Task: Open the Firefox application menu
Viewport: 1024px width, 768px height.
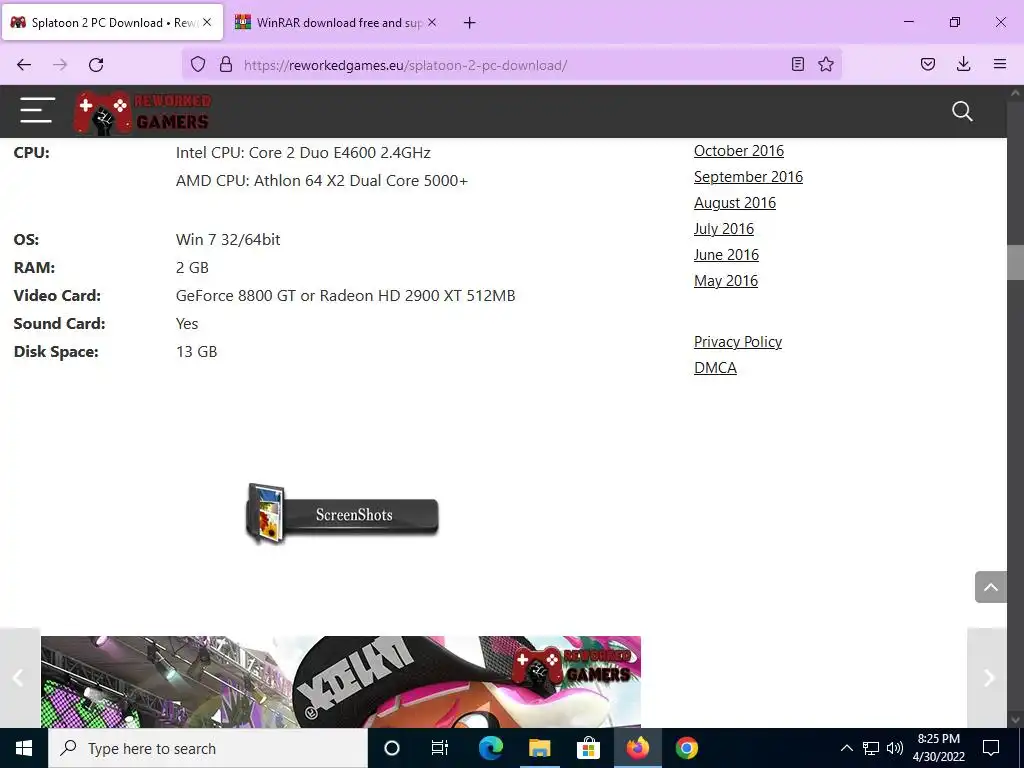Action: coord(999,64)
